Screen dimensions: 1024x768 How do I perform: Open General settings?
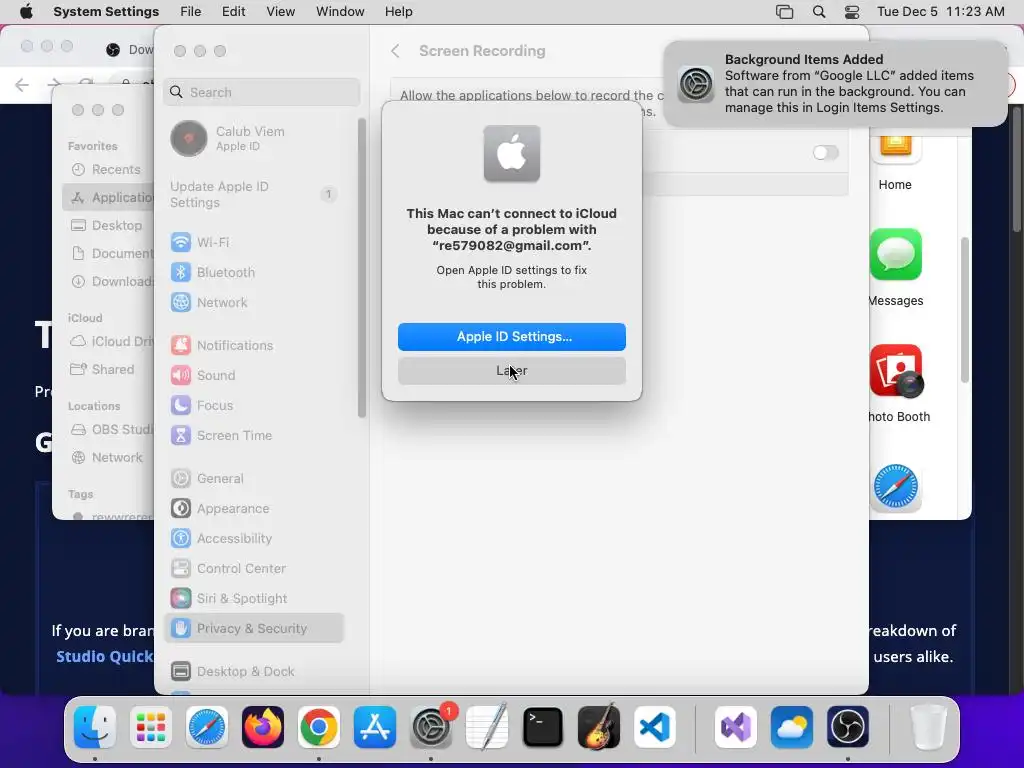coord(255,479)
